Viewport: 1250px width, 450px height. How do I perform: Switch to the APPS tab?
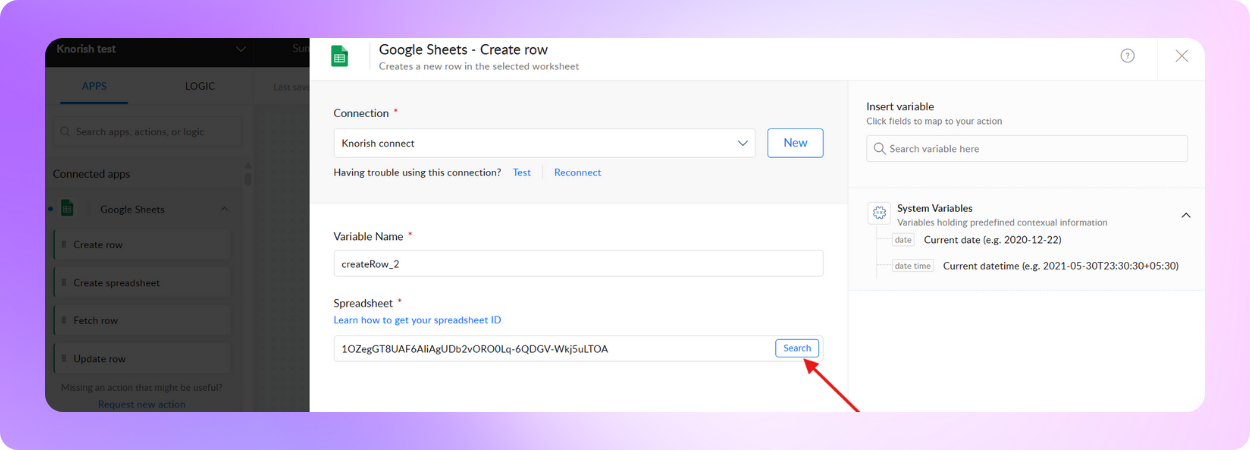[x=94, y=87]
